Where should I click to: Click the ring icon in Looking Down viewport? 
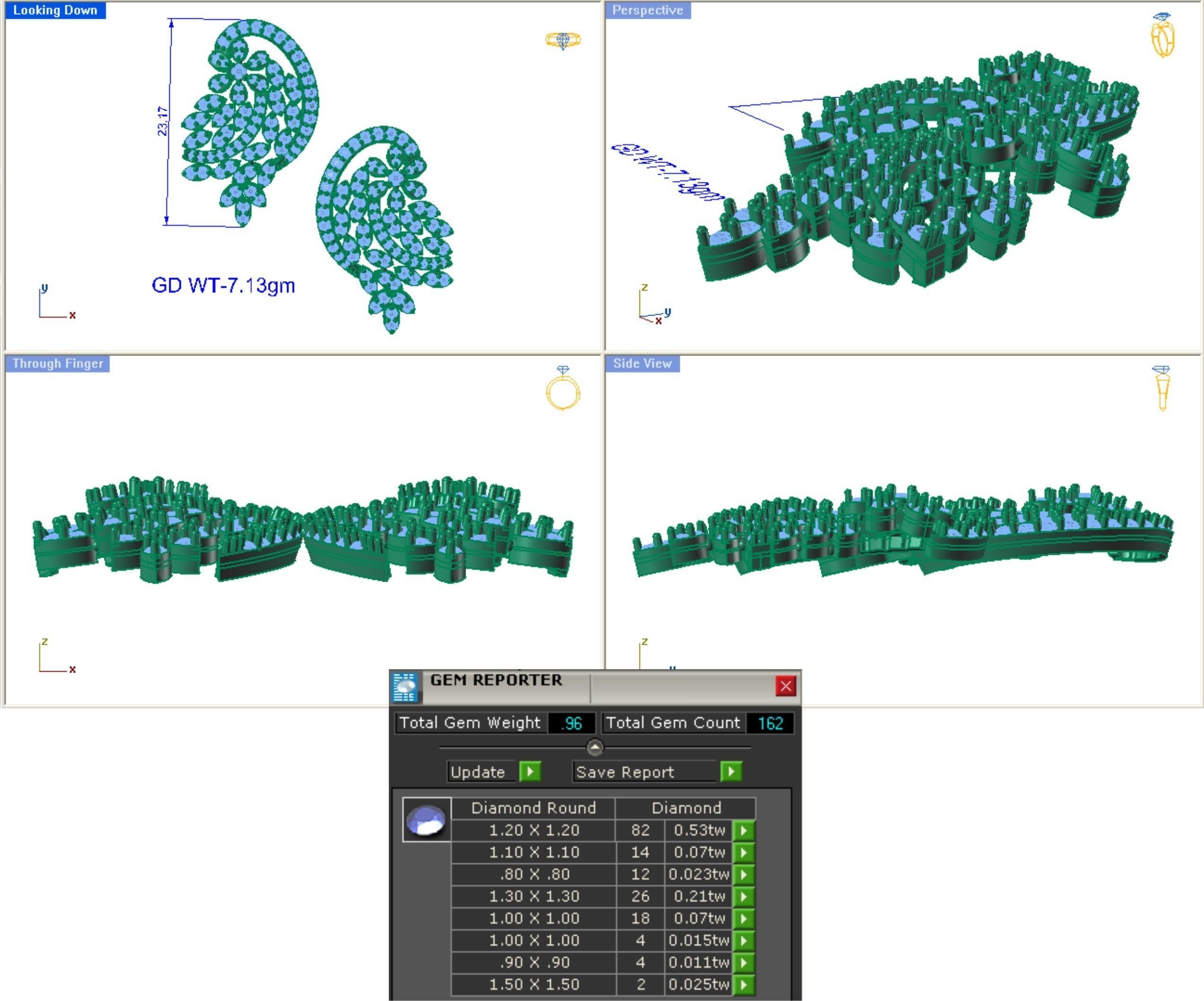pos(563,40)
